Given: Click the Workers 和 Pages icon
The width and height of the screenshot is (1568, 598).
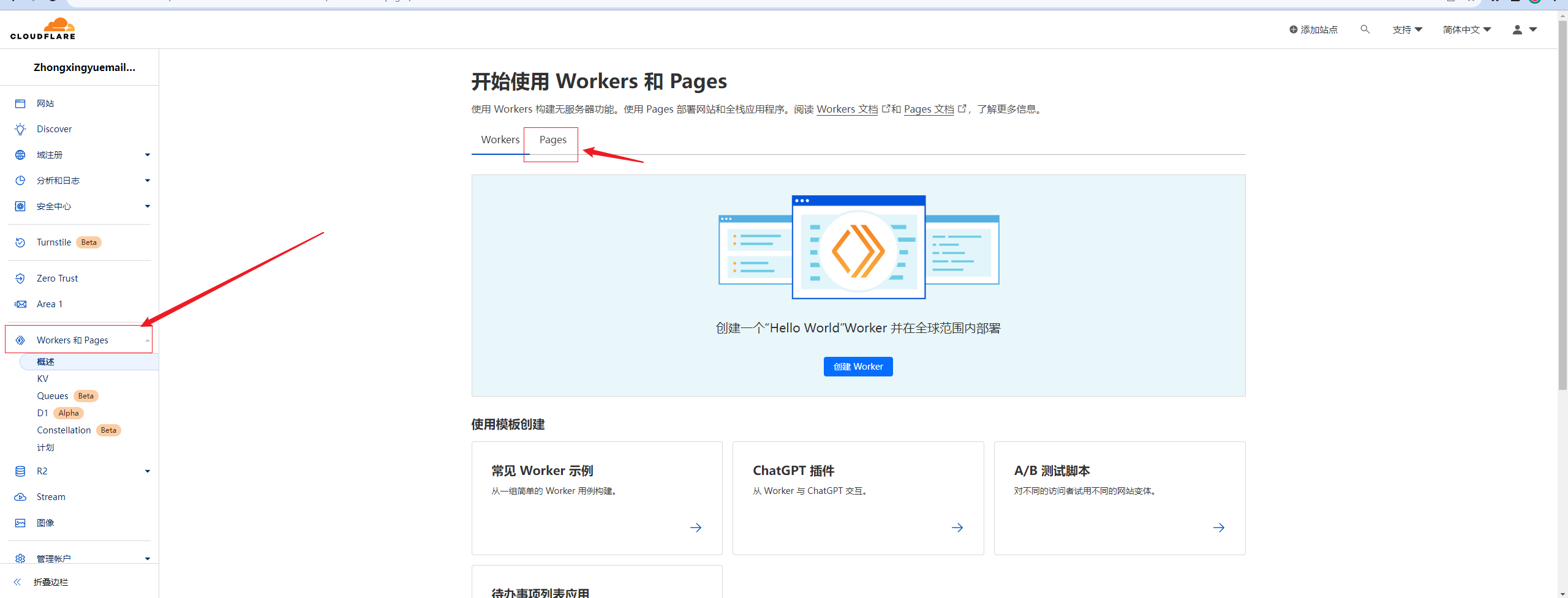Looking at the screenshot, I should point(20,340).
